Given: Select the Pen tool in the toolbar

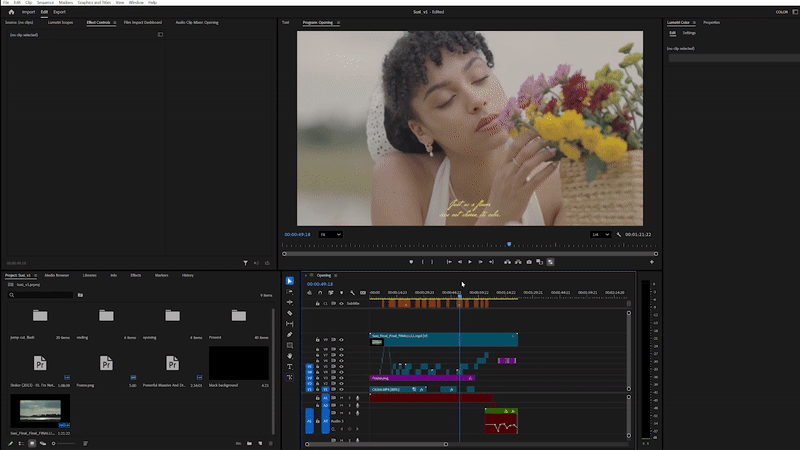Looking at the screenshot, I should point(290,334).
